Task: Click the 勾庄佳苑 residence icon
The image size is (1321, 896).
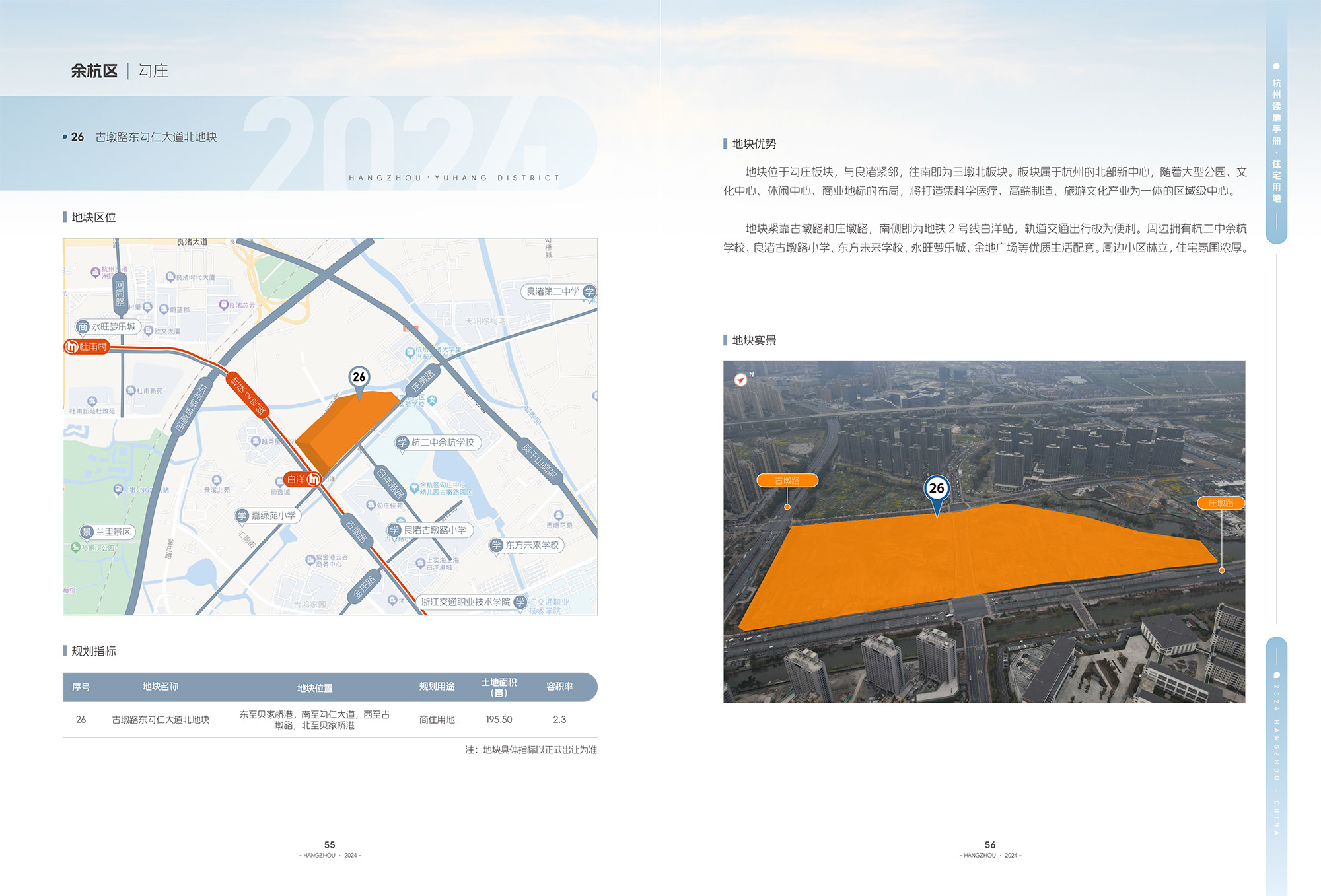Action: [x=371, y=505]
